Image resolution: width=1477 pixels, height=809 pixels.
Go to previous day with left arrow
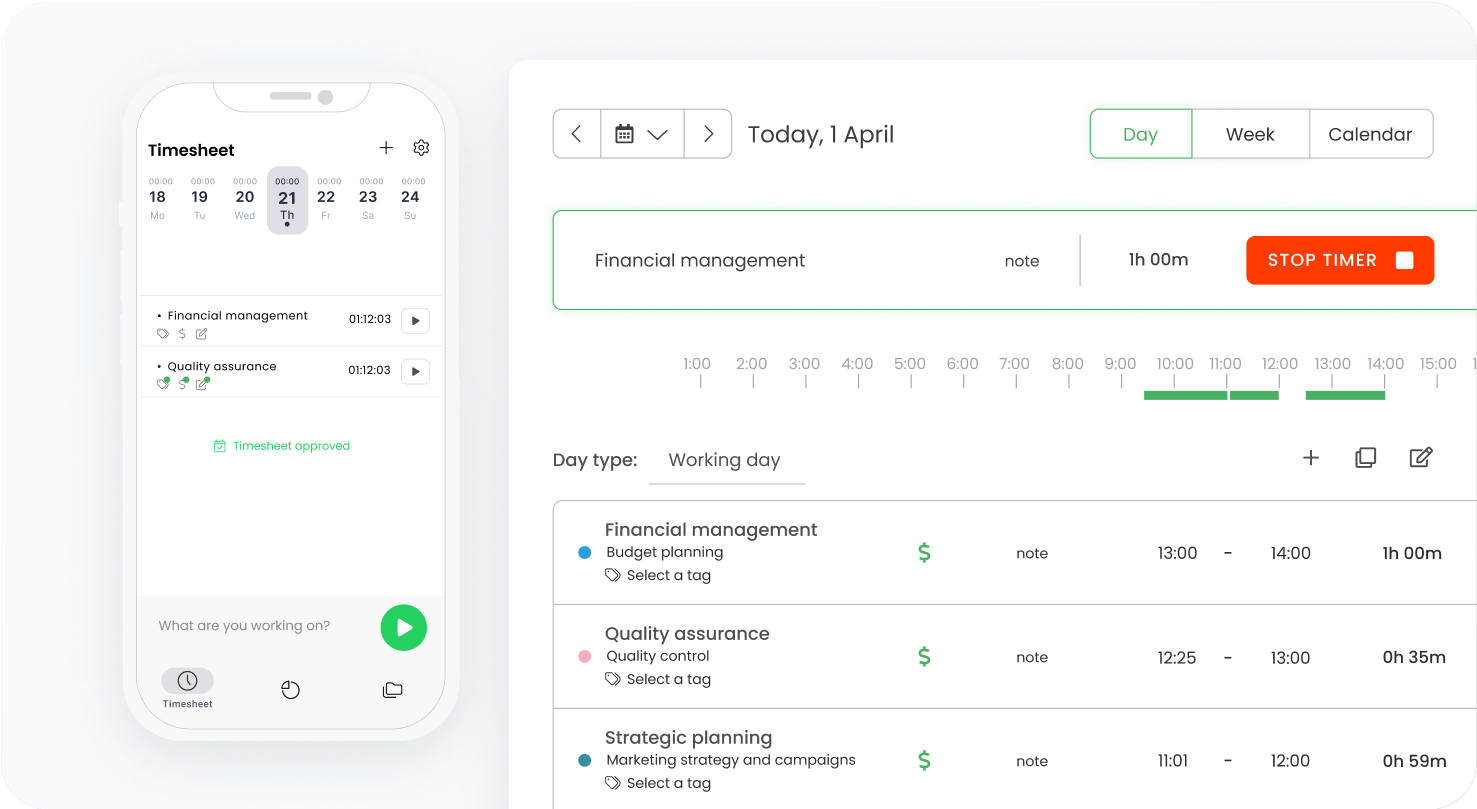click(x=577, y=134)
